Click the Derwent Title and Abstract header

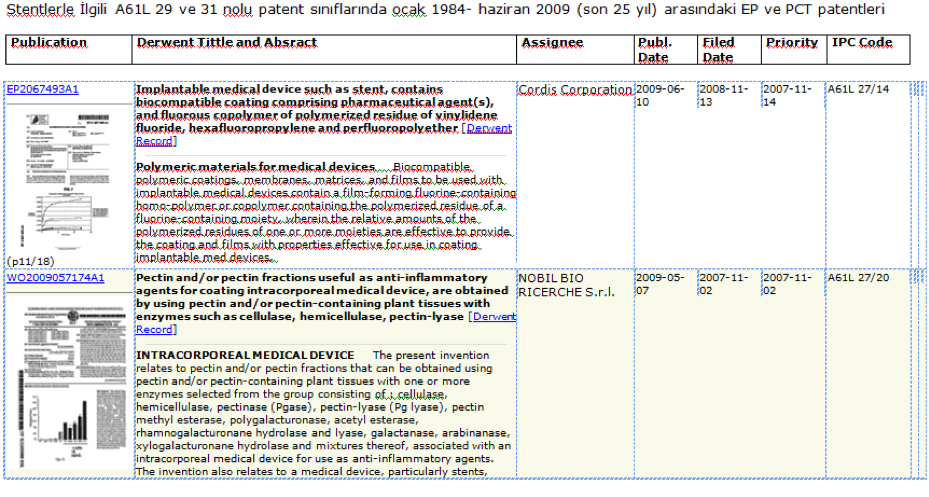click(227, 43)
